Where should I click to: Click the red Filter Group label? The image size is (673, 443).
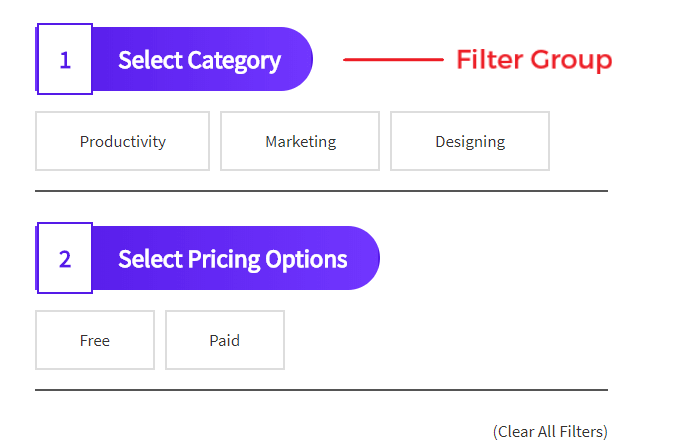[534, 60]
